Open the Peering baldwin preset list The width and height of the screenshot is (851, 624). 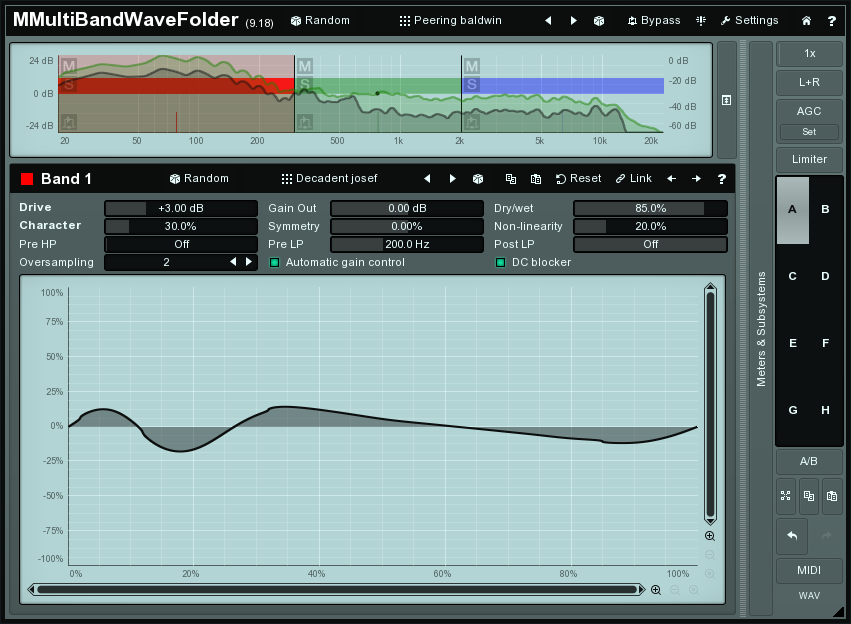point(453,20)
